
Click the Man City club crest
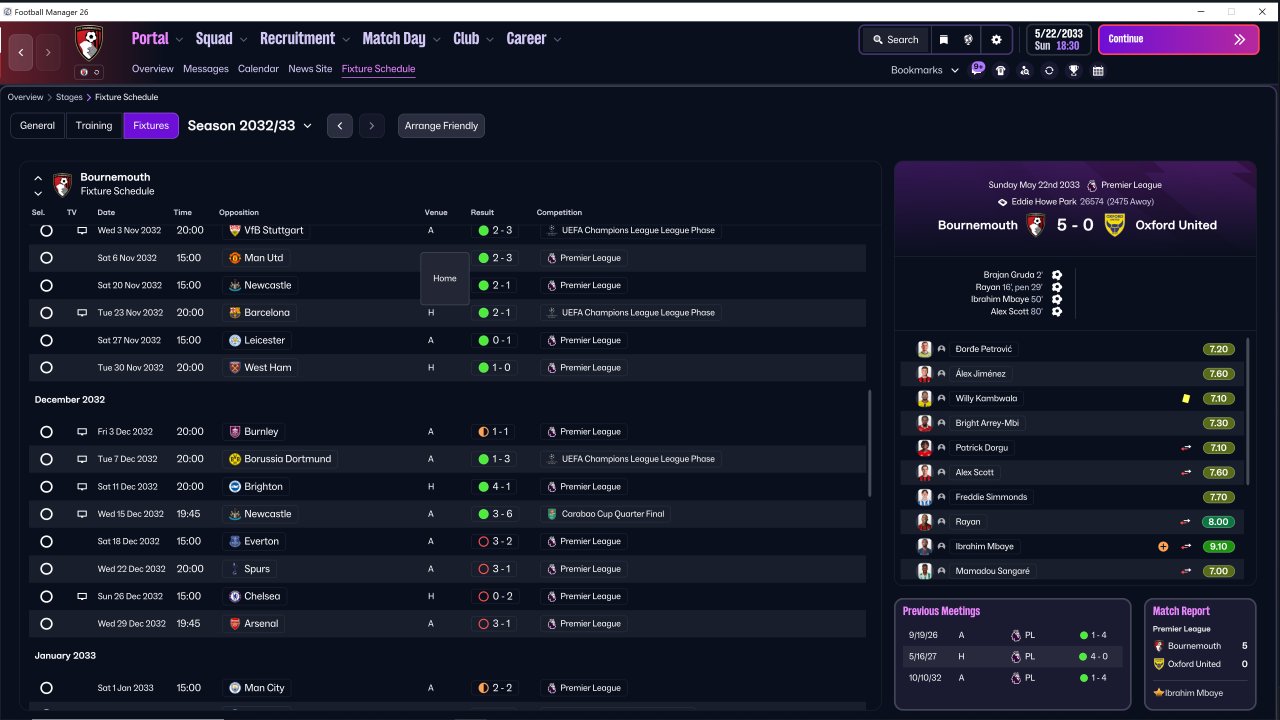click(234, 688)
